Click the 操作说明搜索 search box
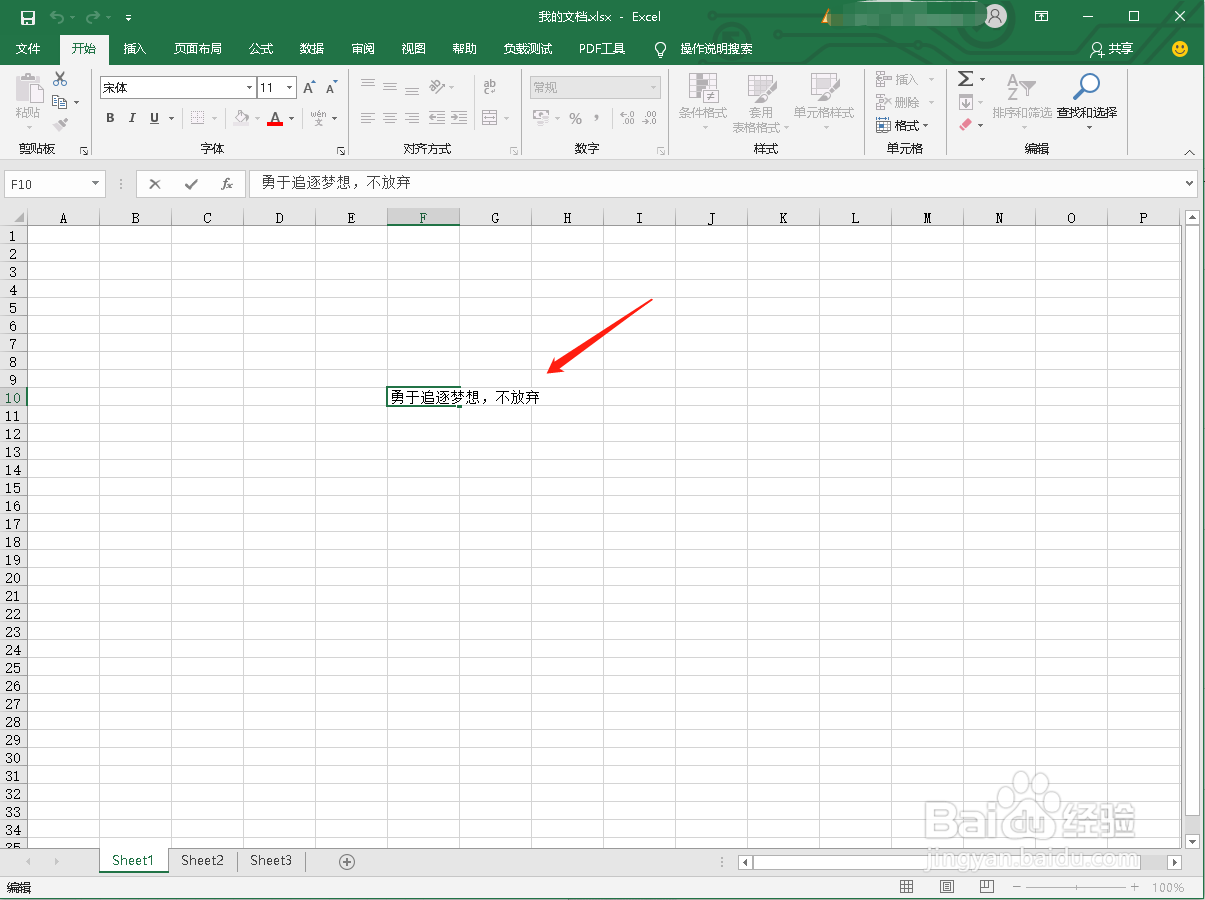 pyautogui.click(x=716, y=49)
